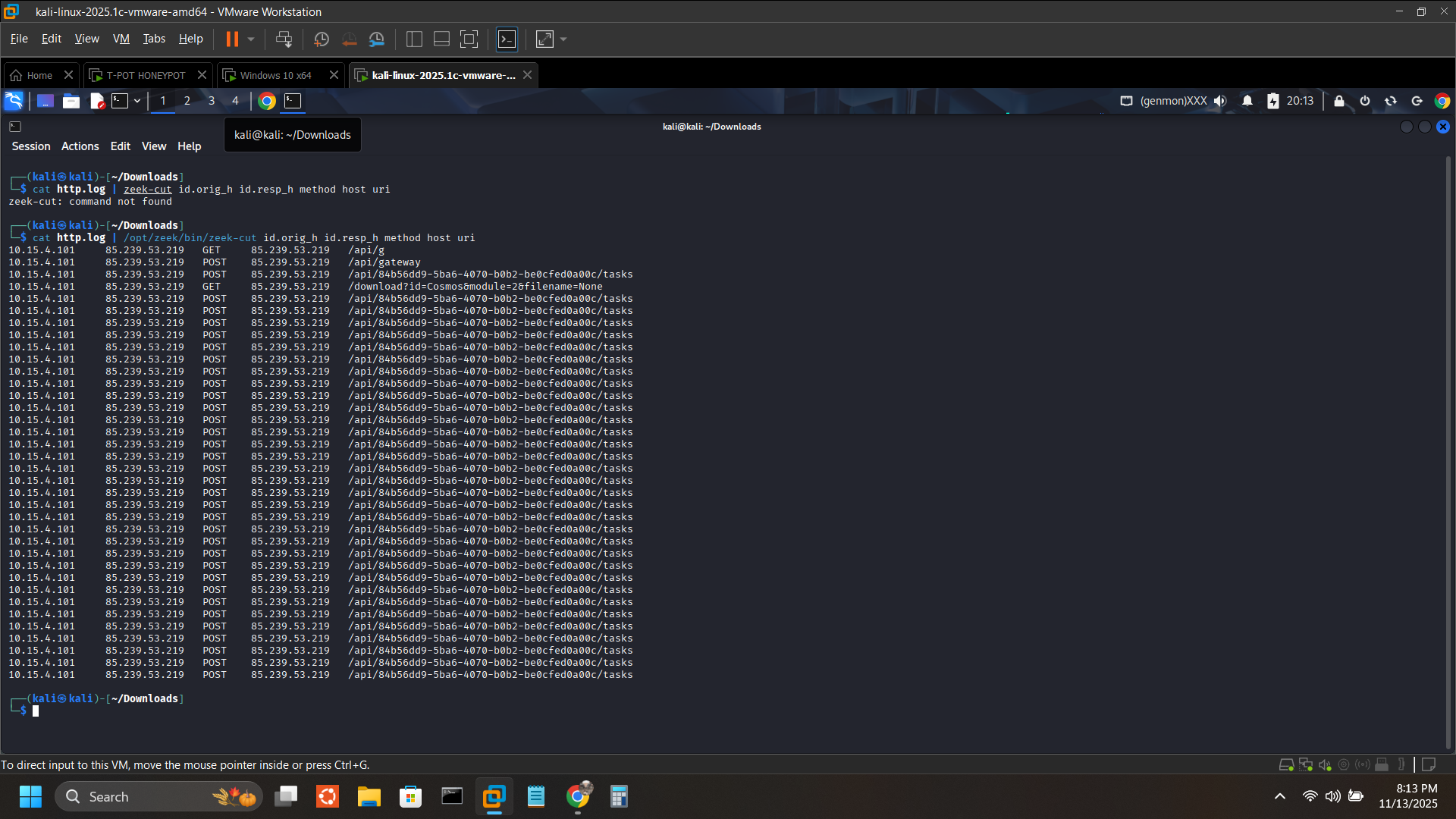The image size is (1456, 819).
Task: Click the Kali battery power icon
Action: coord(1273,101)
